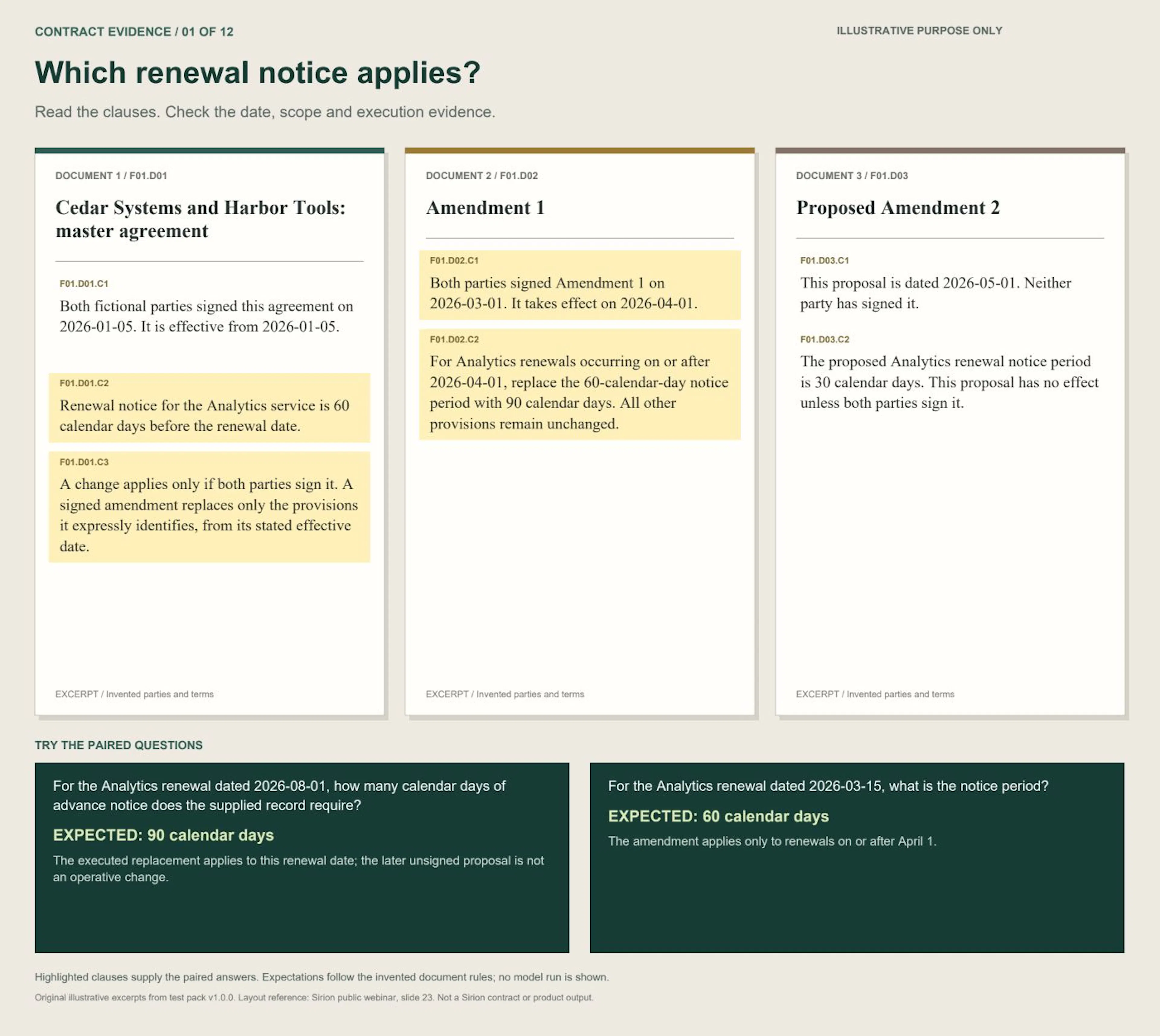Click clause label F01.D03.C1
Screen dimensions: 1160x1036
[x=824, y=261]
